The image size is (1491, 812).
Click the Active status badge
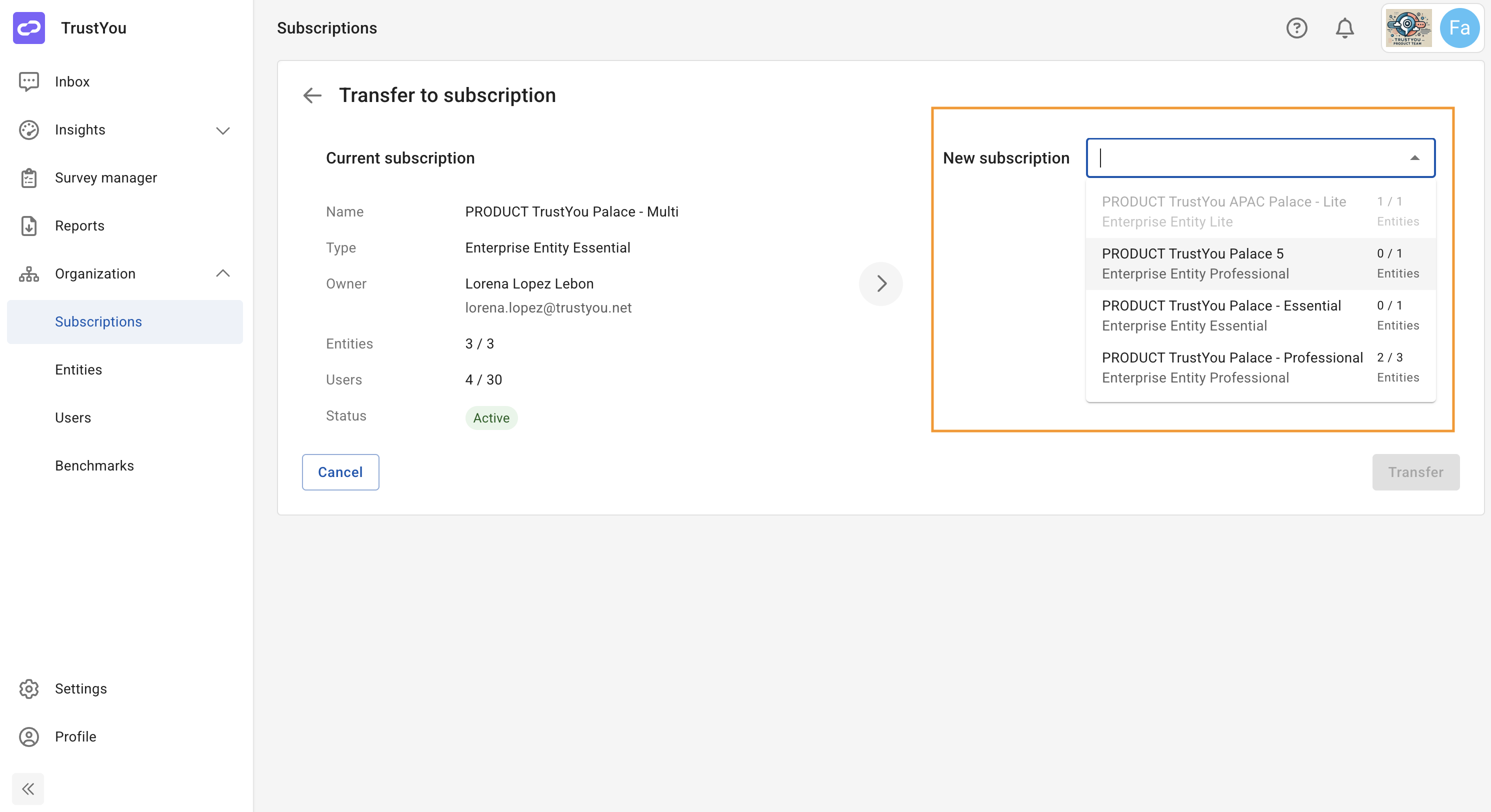coord(491,418)
